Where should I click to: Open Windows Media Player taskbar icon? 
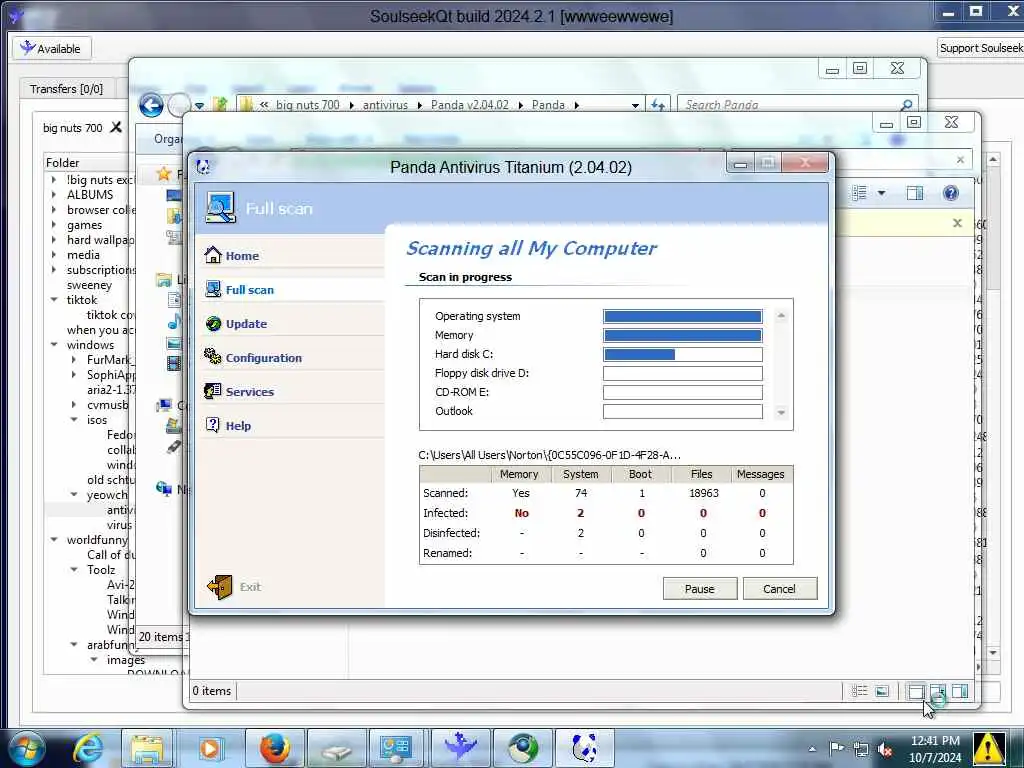pos(210,748)
